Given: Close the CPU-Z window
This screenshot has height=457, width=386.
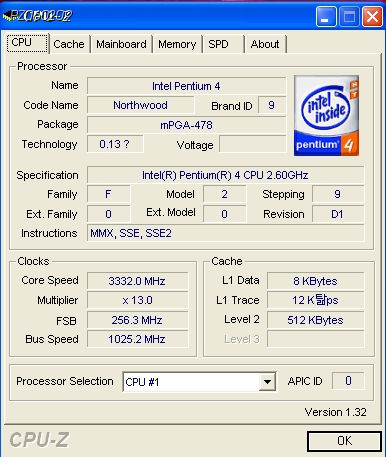Looking at the screenshot, I should [x=372, y=16].
